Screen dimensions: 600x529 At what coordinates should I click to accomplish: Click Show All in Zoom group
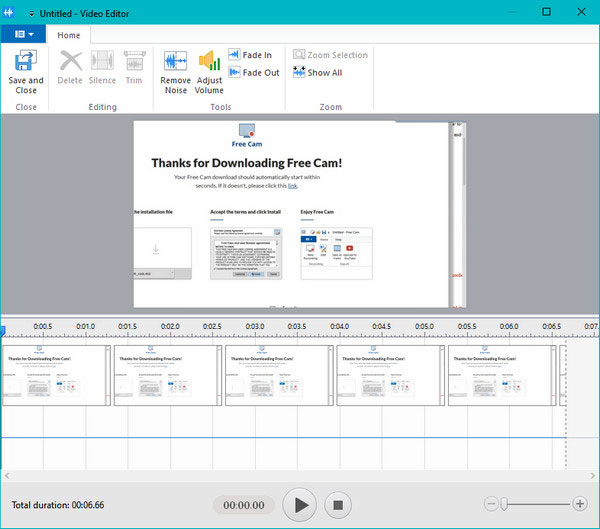pyautogui.click(x=318, y=72)
